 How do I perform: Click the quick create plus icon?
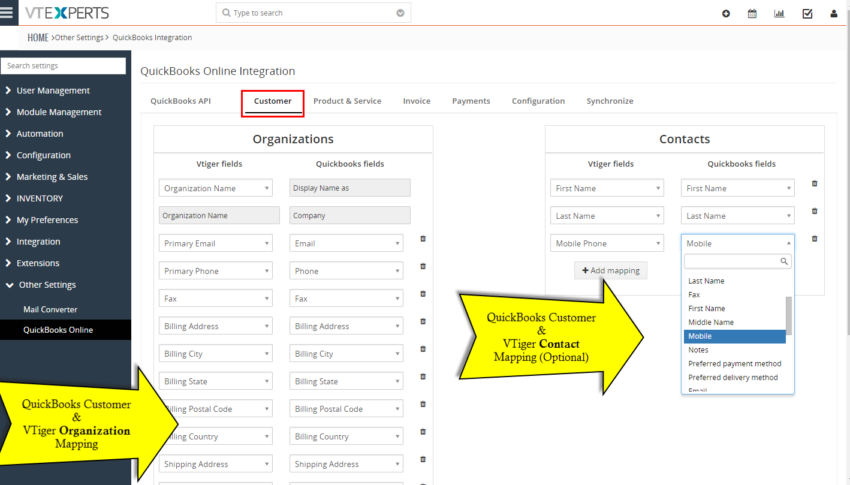point(726,14)
